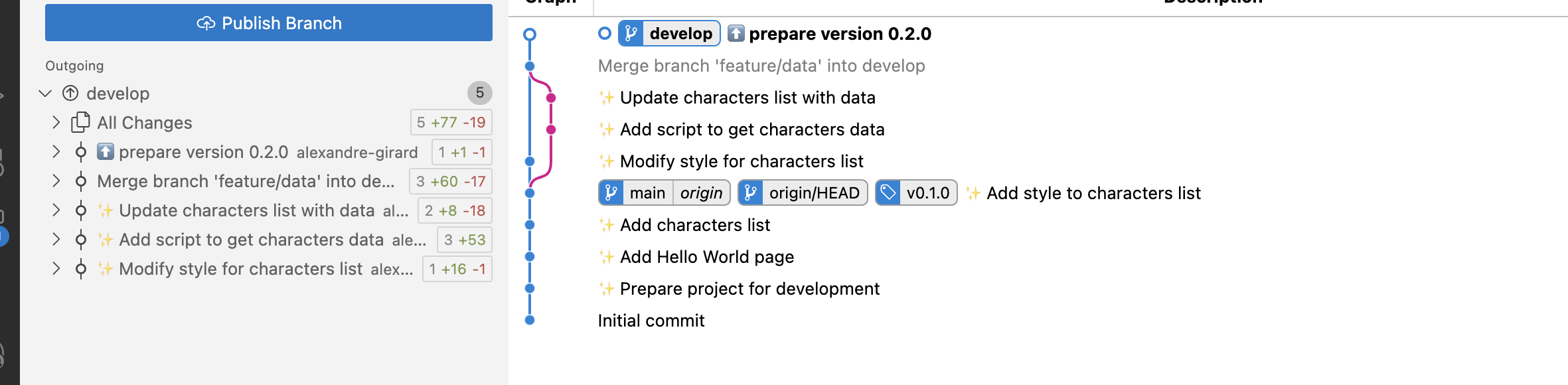Expand the prepare version 0.2.0 outgoing commit
This screenshot has width=1568, height=385.
click(x=56, y=152)
